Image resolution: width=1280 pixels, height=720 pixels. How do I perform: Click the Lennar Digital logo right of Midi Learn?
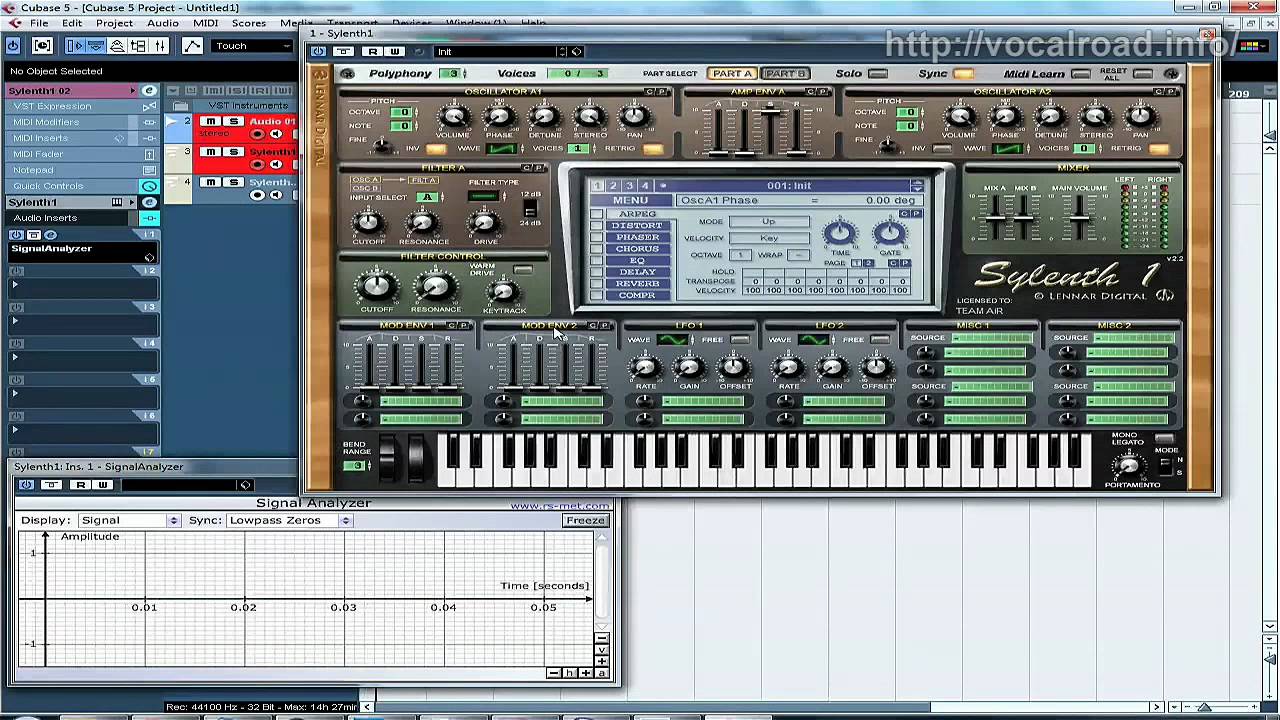[x=1171, y=74]
